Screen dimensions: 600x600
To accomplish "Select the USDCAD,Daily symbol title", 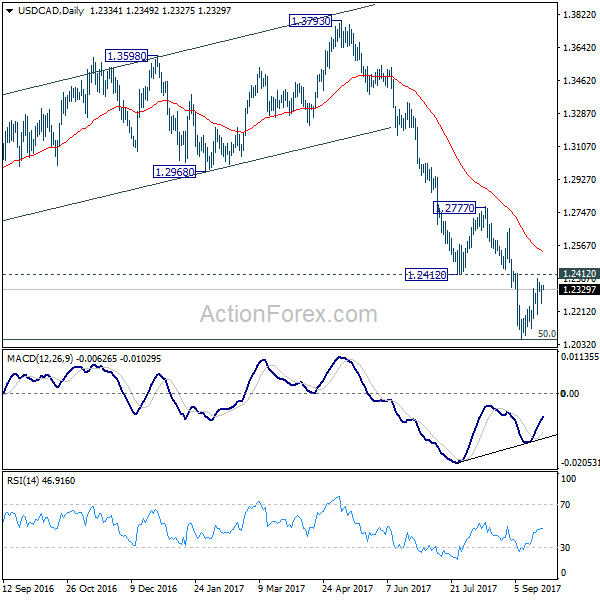I will tap(51, 11).
